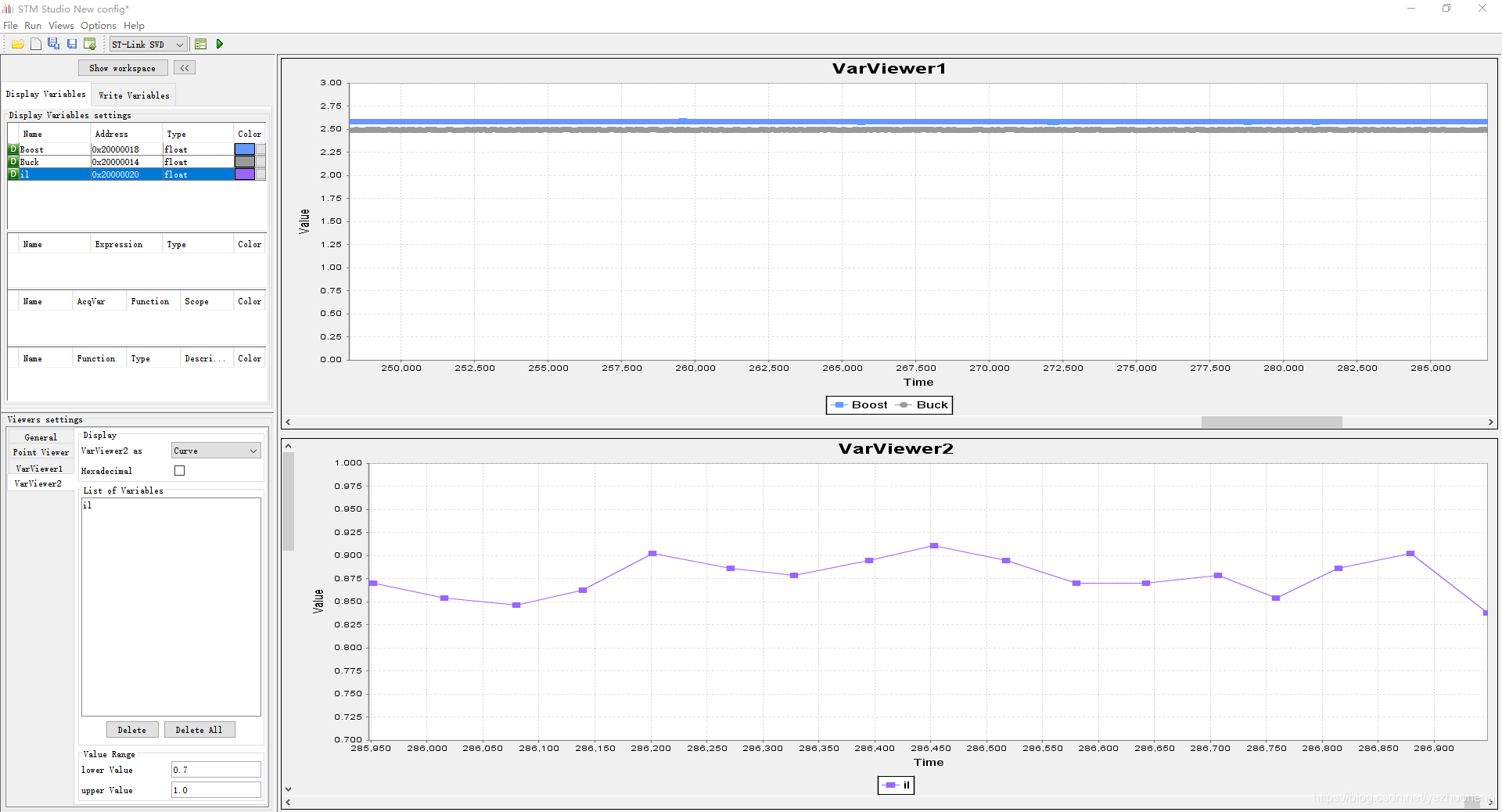The width and height of the screenshot is (1502, 812).
Task: Click VarViewer1 horizontal scrollbar thumb
Action: (x=1271, y=422)
